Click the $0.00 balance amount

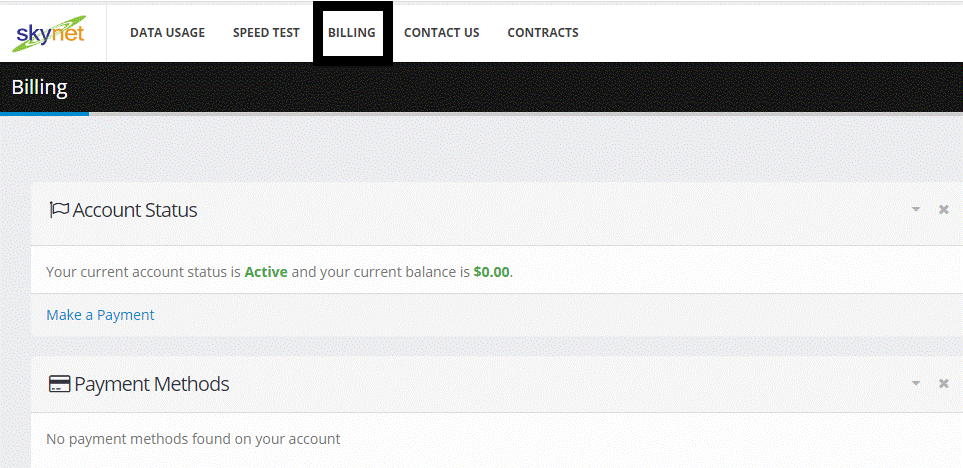point(491,272)
